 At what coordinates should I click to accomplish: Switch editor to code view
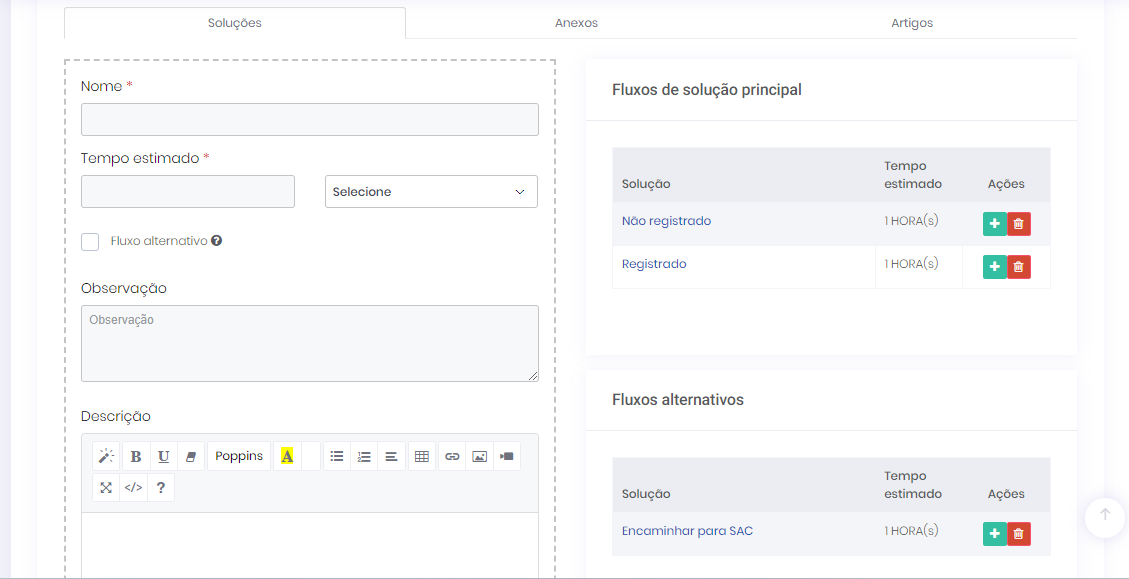[133, 488]
